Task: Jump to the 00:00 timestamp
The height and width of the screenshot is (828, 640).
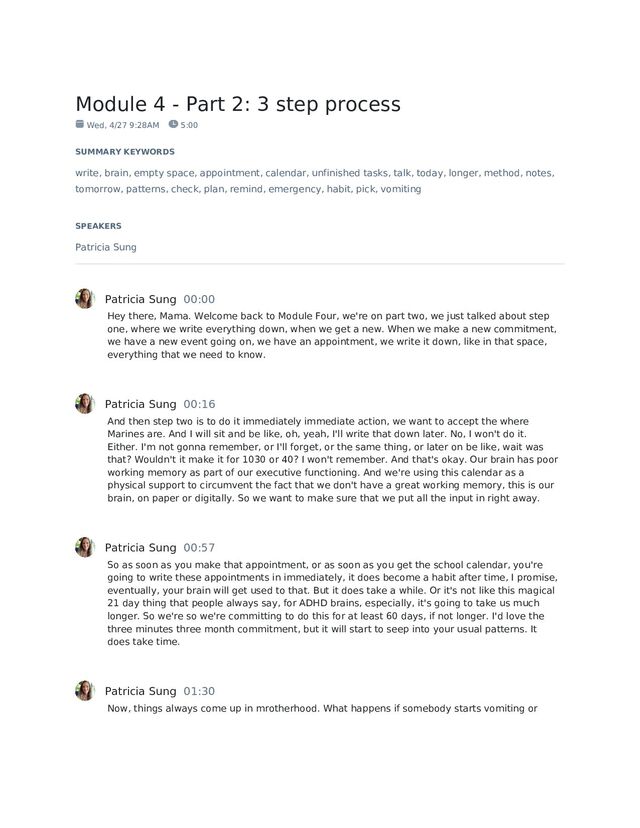Action: coord(199,299)
